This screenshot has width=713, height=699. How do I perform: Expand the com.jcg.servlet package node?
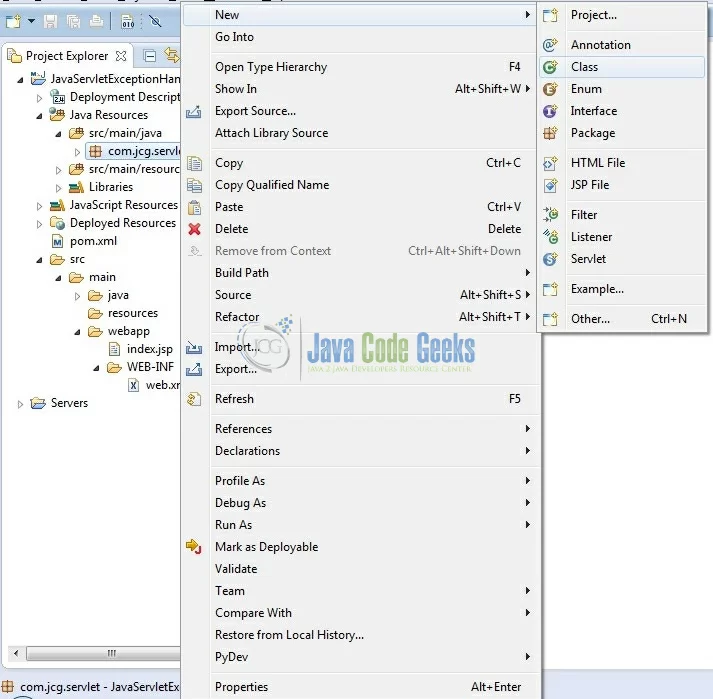point(77,152)
